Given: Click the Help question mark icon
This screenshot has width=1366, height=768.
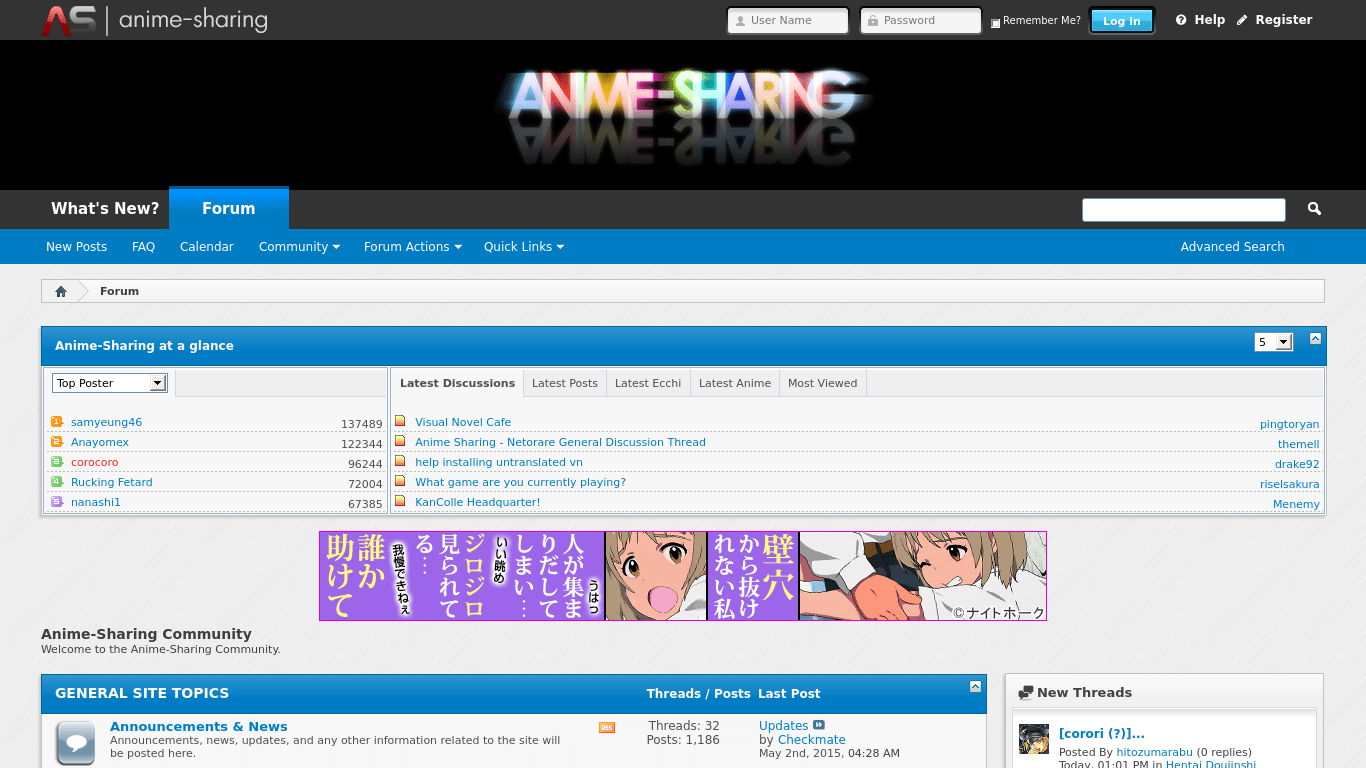Looking at the screenshot, I should 1181,20.
